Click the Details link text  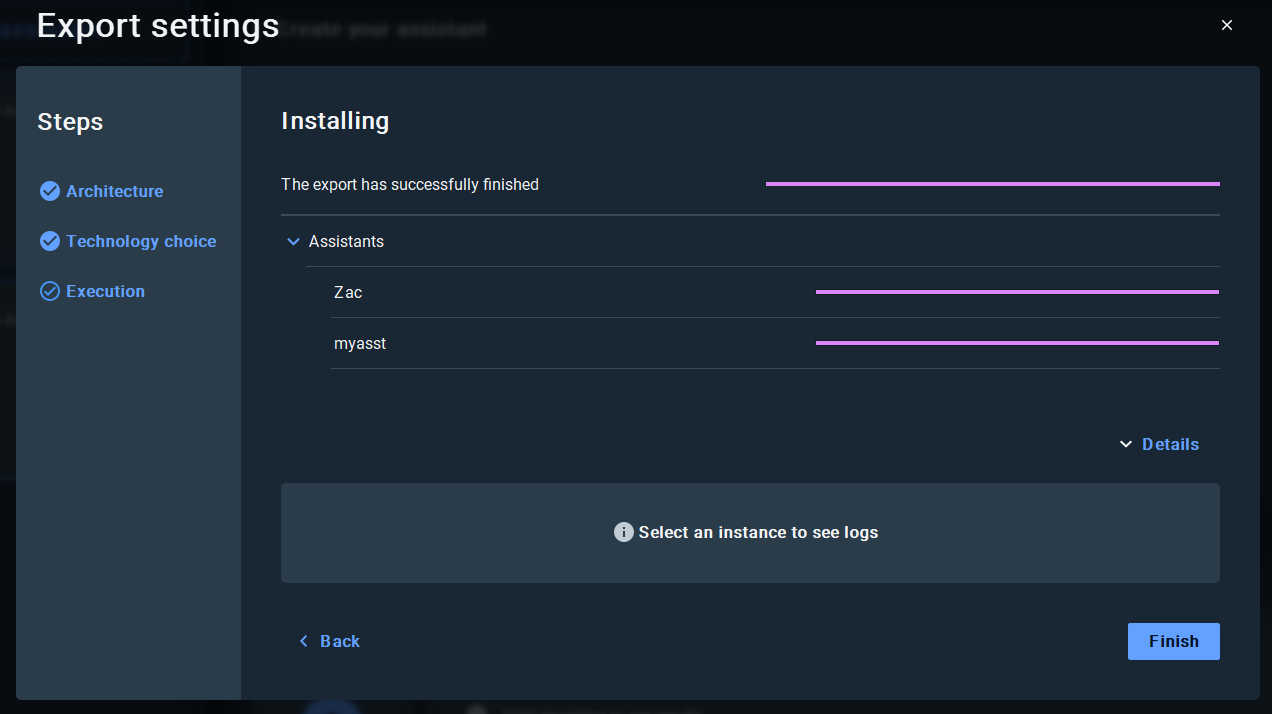click(x=1170, y=444)
